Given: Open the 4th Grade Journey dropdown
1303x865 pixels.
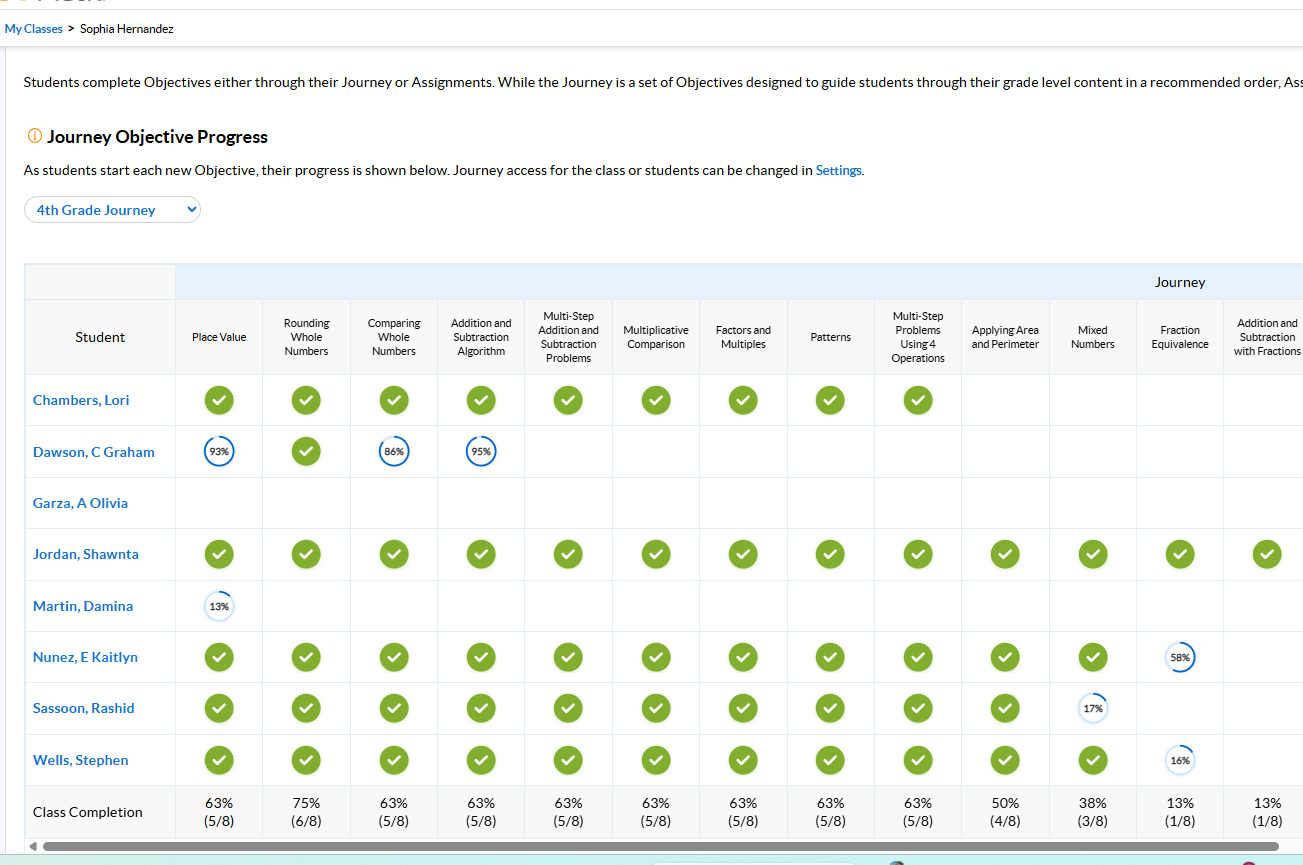Looking at the screenshot, I should [x=112, y=210].
